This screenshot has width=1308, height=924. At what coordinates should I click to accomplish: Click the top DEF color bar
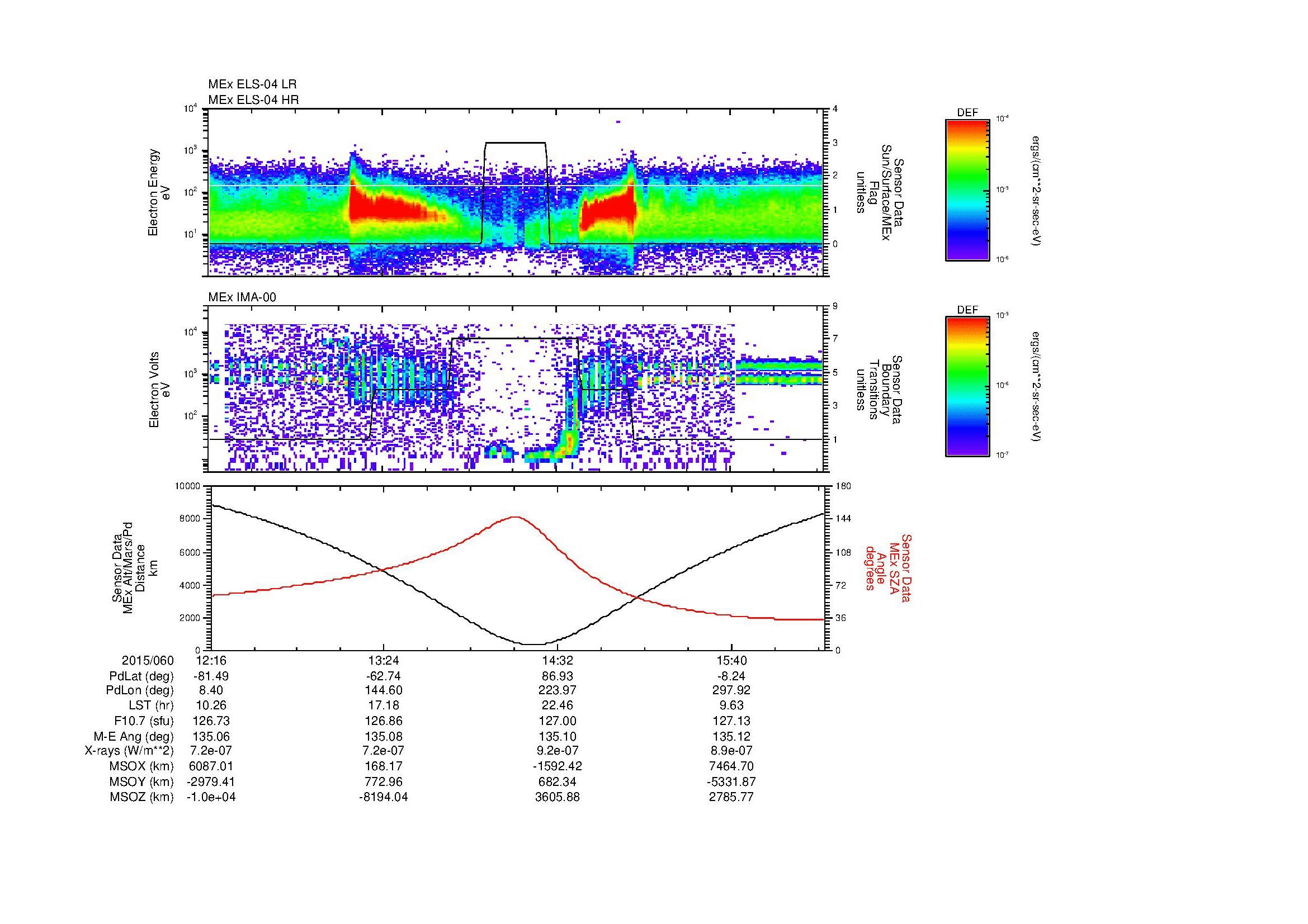(x=967, y=189)
